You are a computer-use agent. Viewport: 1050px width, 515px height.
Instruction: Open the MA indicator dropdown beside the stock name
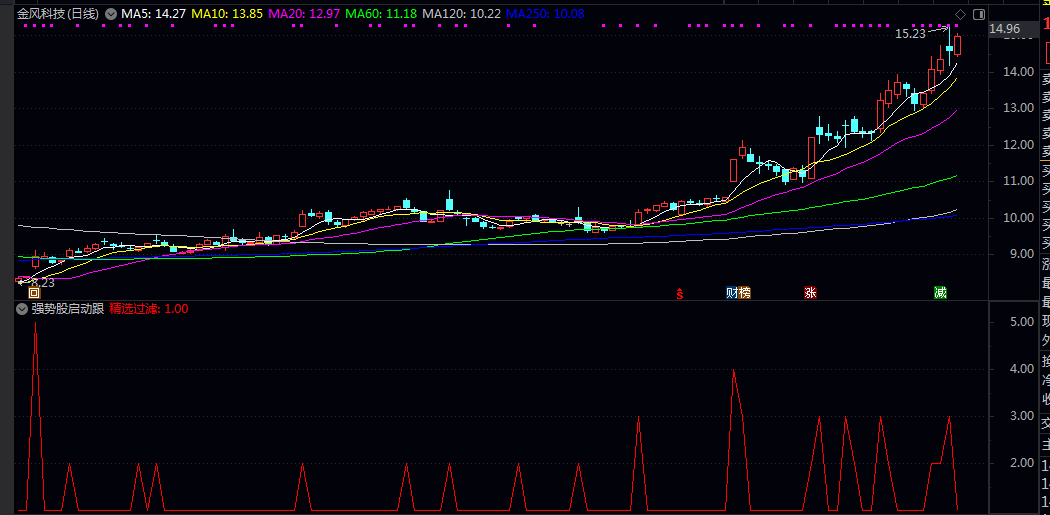[111, 14]
